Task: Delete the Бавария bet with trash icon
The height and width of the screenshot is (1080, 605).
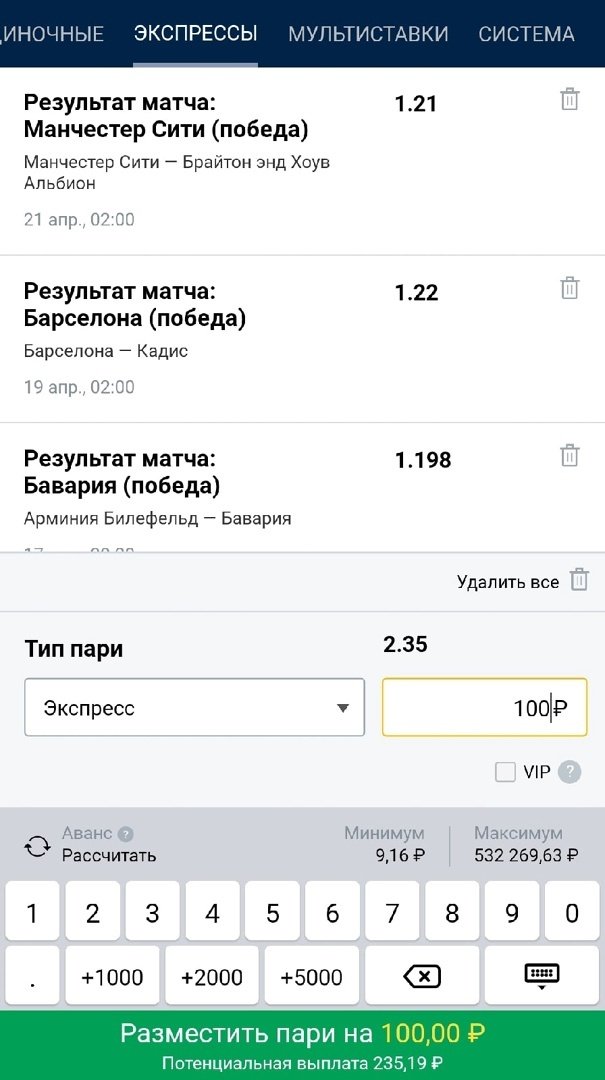Action: [569, 455]
